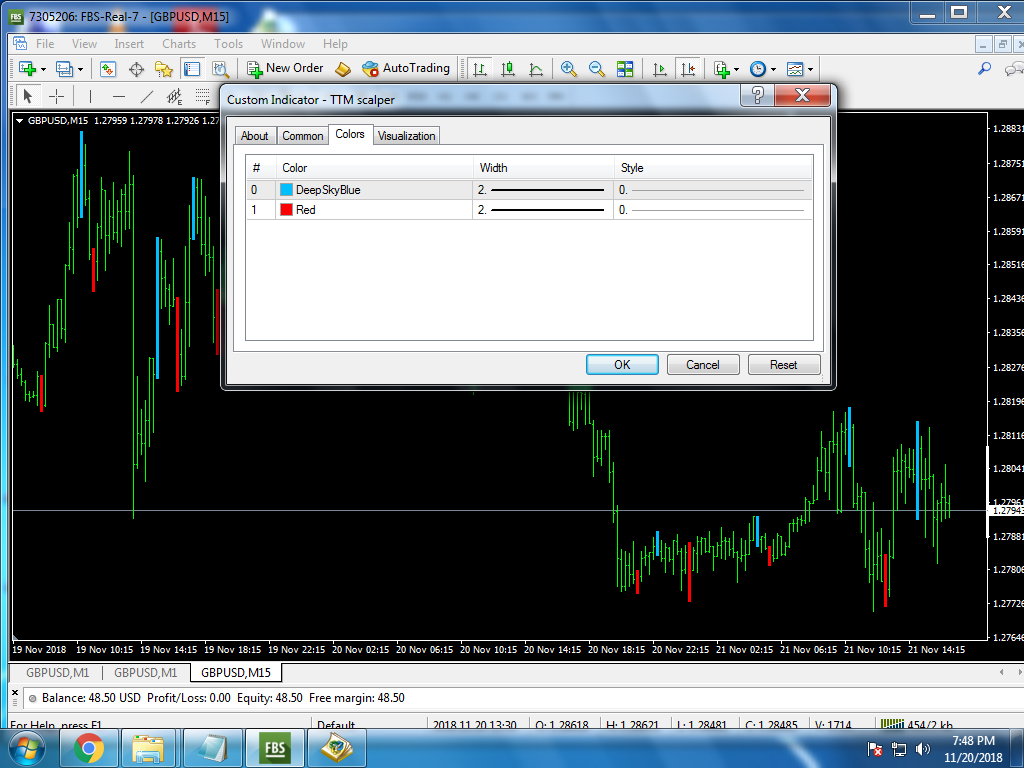
Task: Expand the New Chart dropdown arrow
Action: click(44, 69)
